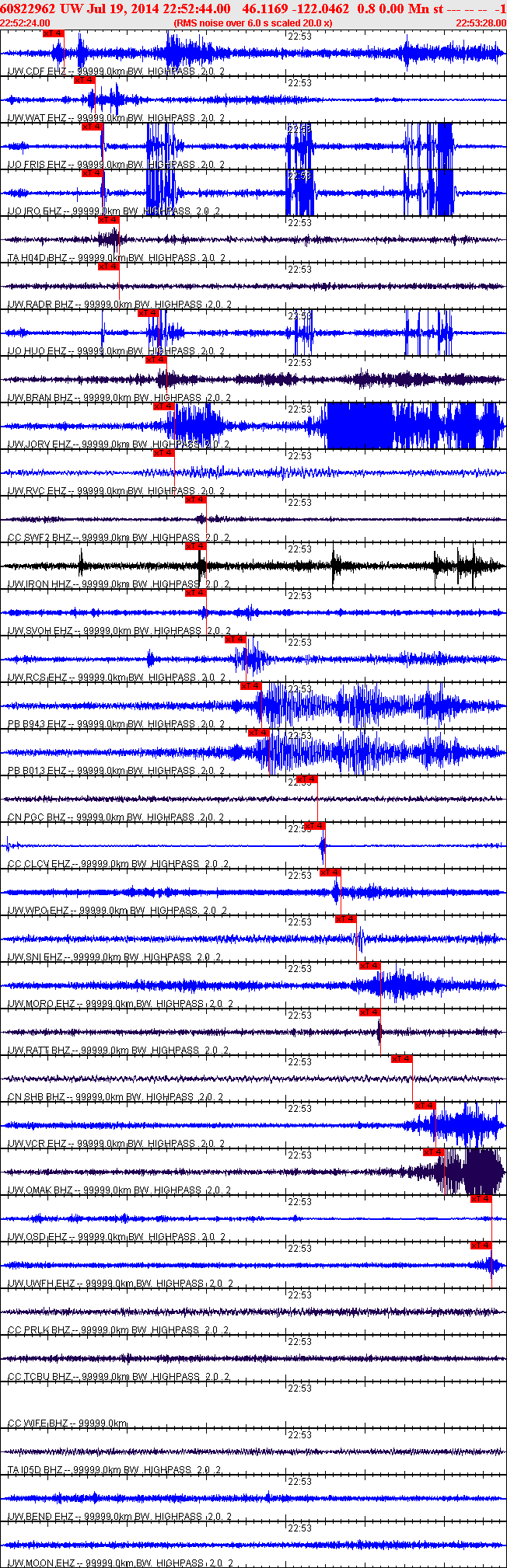Viewport: 507px width, 1568px height.
Task: Click red pick marker on UW.IRON trace
Action: pos(195,546)
